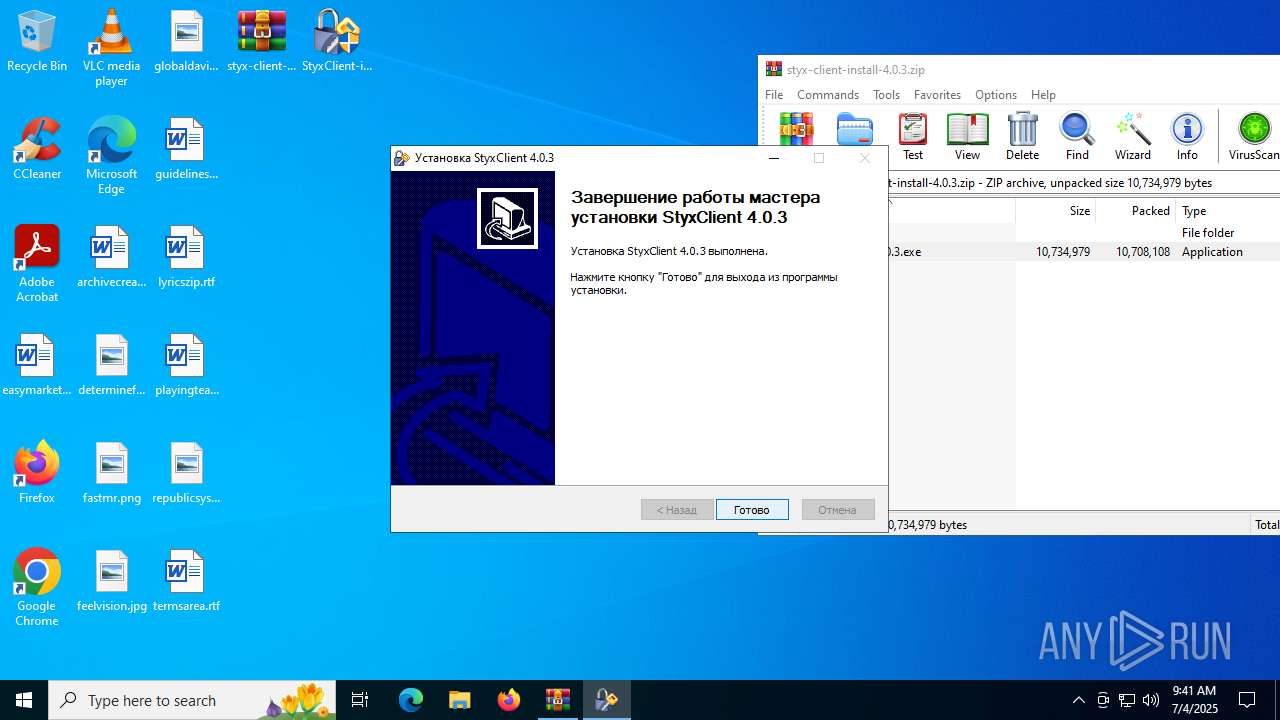Click the Windows Start button
Screen dimensions: 1280x720
click(24, 700)
